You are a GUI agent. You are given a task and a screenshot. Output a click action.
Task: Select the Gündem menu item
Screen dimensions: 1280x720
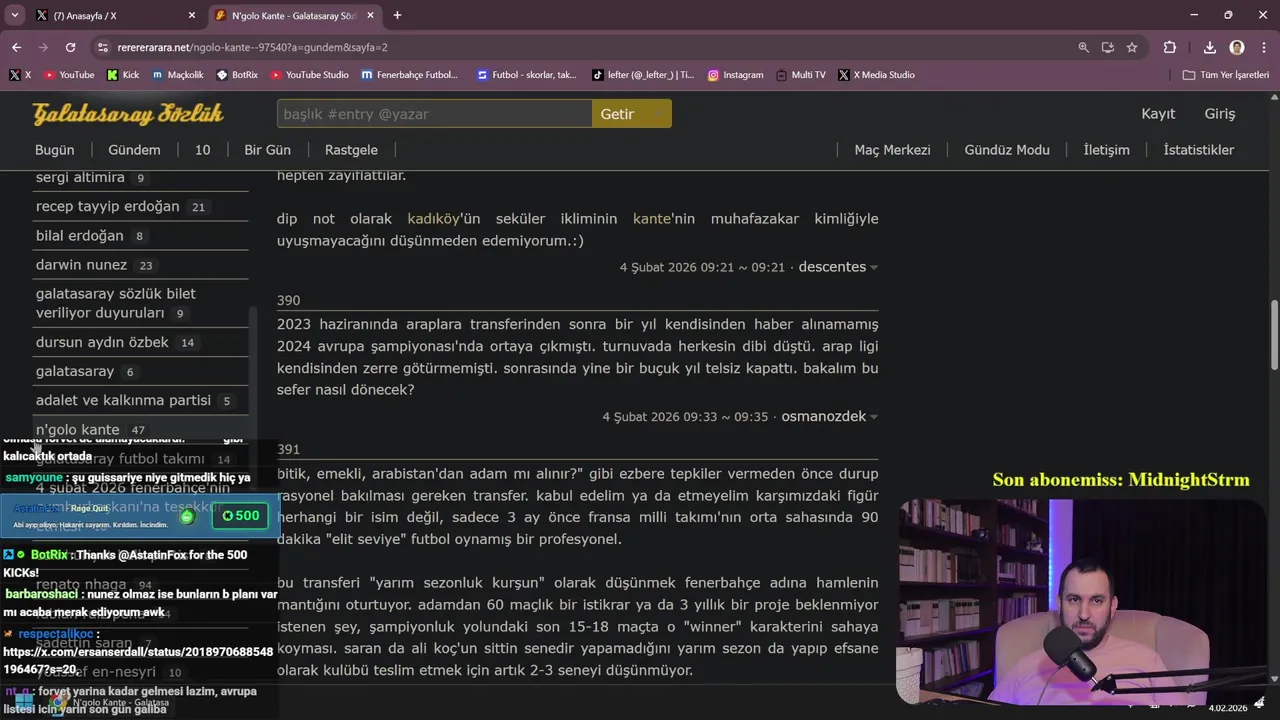[x=134, y=150]
